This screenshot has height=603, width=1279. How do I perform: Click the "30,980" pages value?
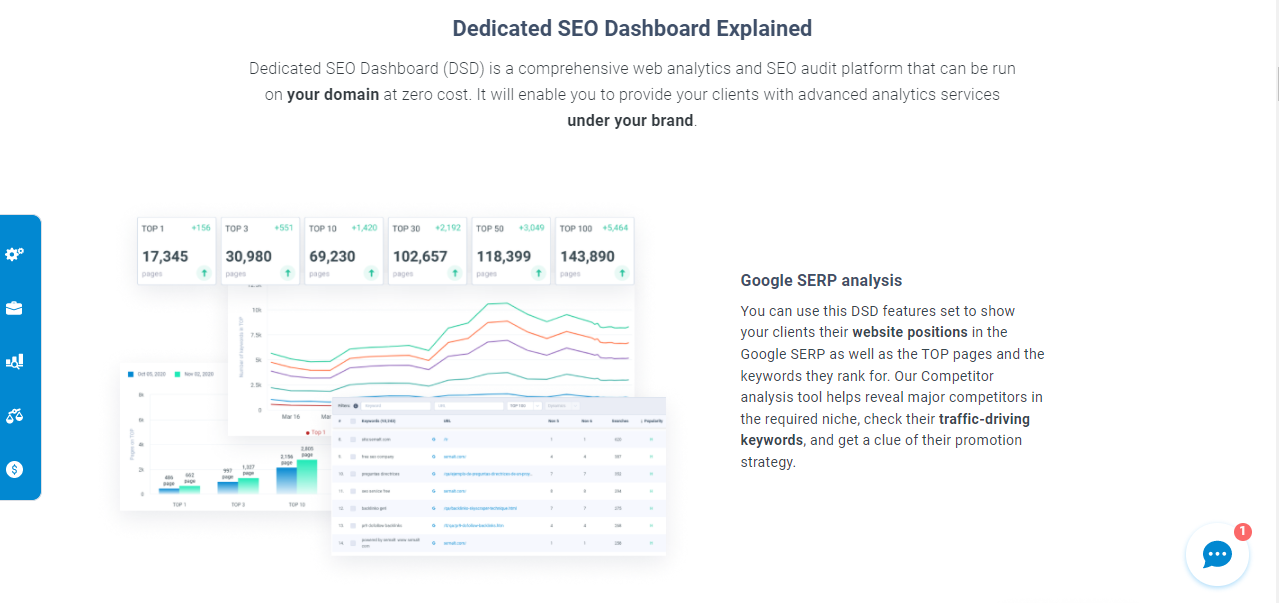click(x=248, y=257)
